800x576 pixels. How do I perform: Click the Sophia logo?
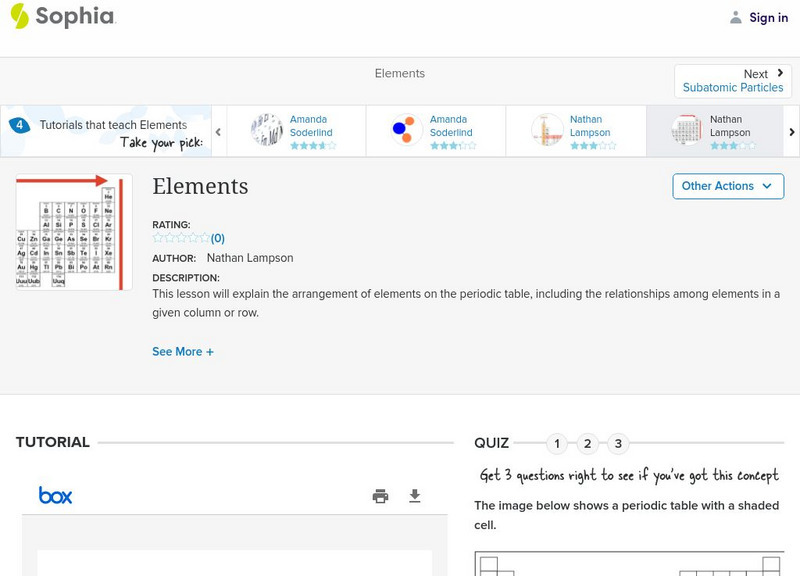[x=62, y=16]
